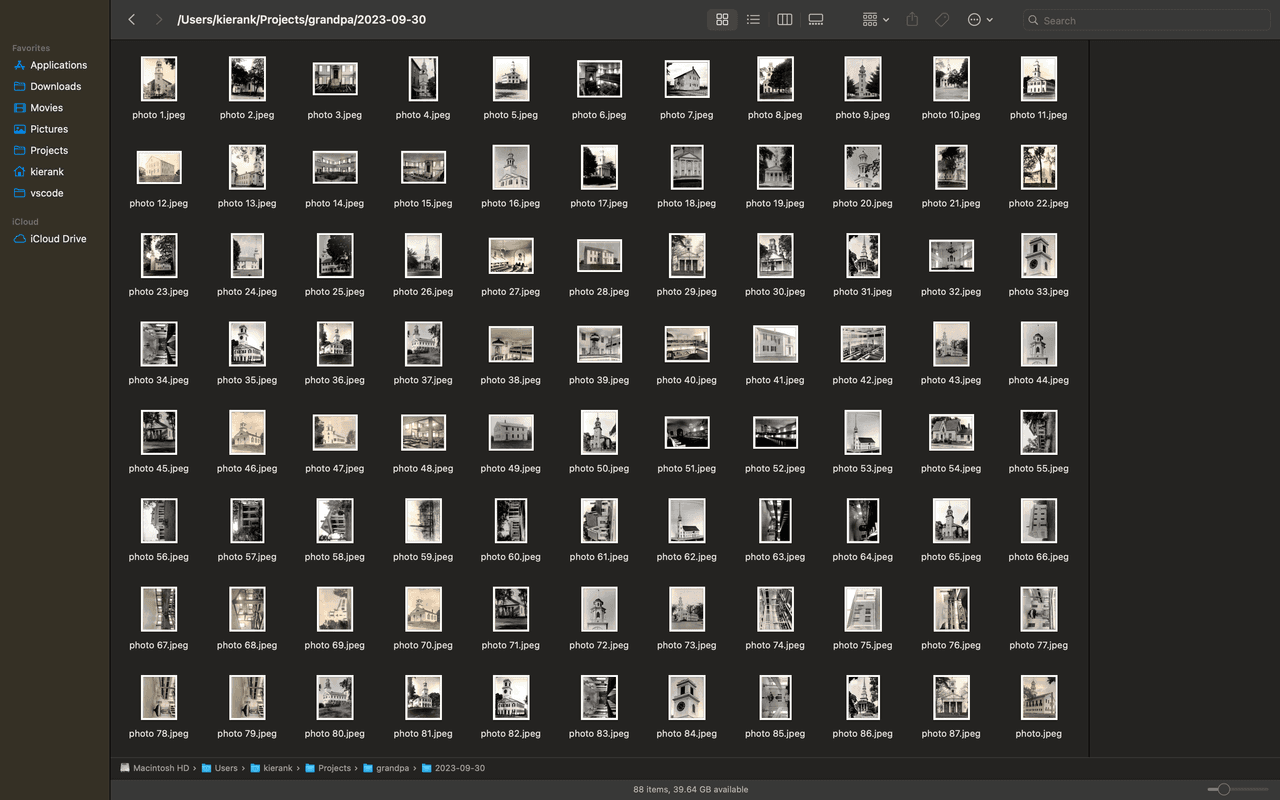Open the Group By dropdown
This screenshot has width=1280, height=800.
pos(875,20)
